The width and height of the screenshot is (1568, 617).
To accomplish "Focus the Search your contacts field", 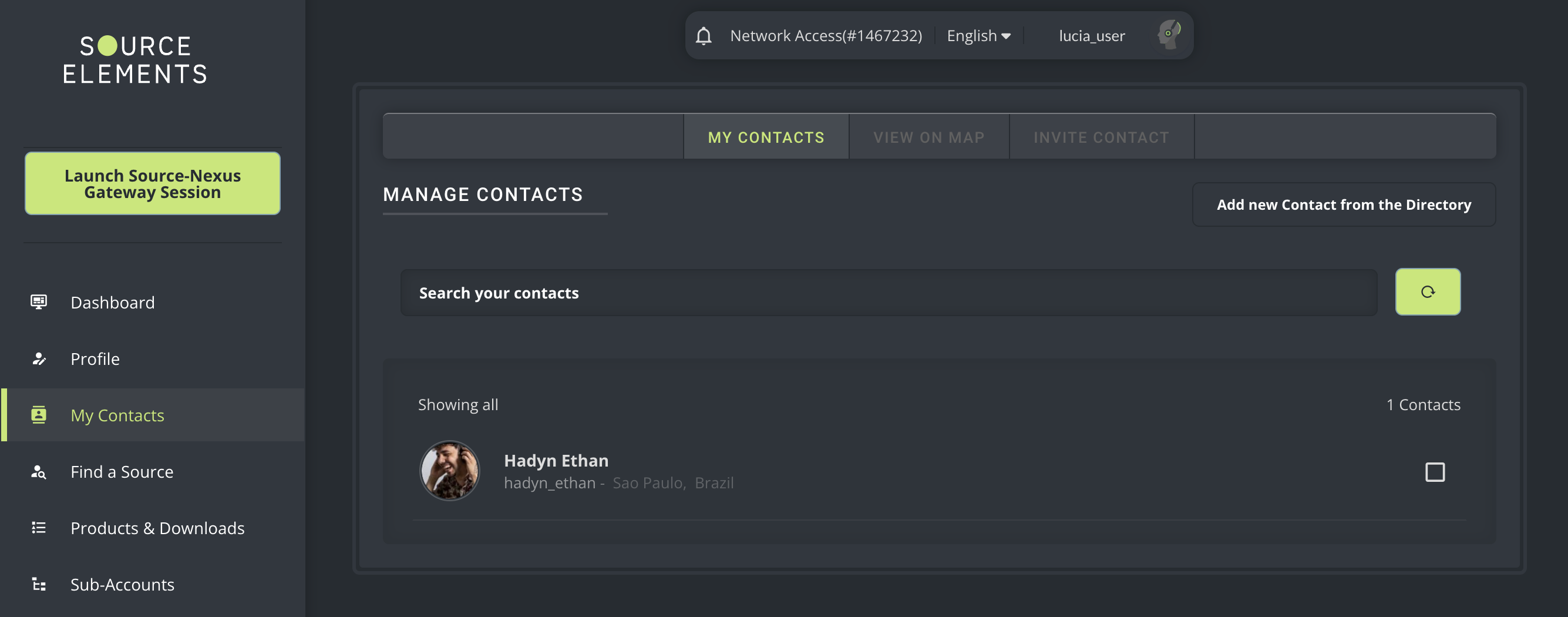I will point(888,293).
